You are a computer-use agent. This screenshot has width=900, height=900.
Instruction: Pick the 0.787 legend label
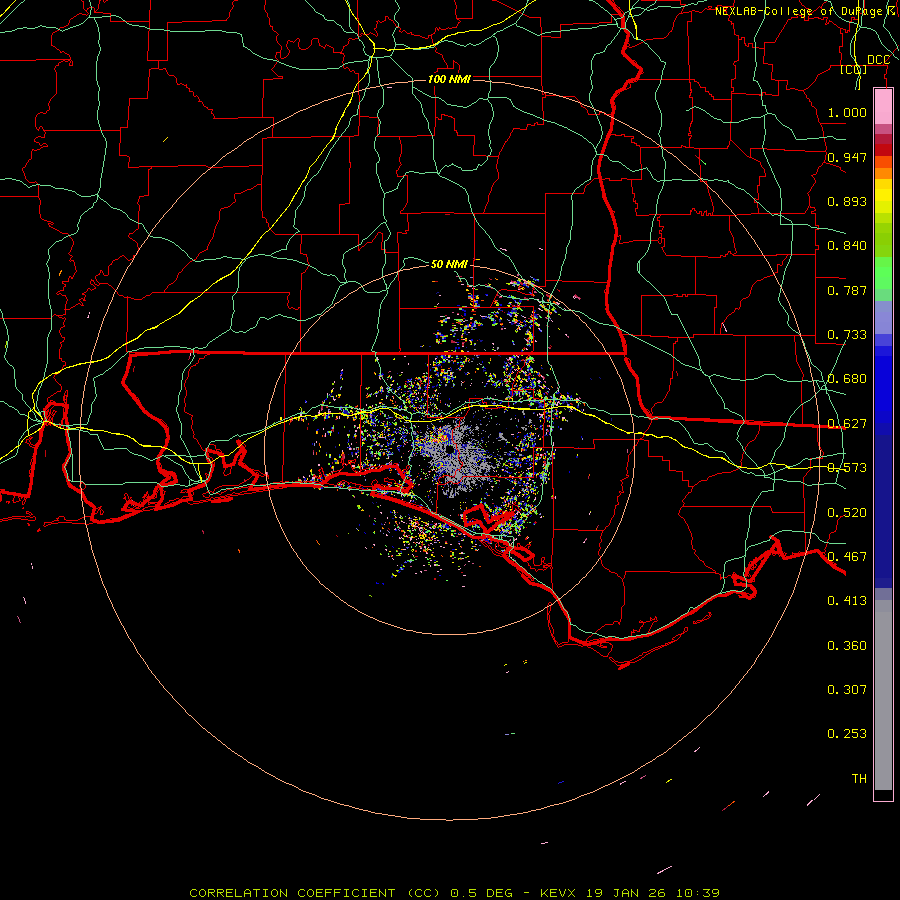point(847,290)
